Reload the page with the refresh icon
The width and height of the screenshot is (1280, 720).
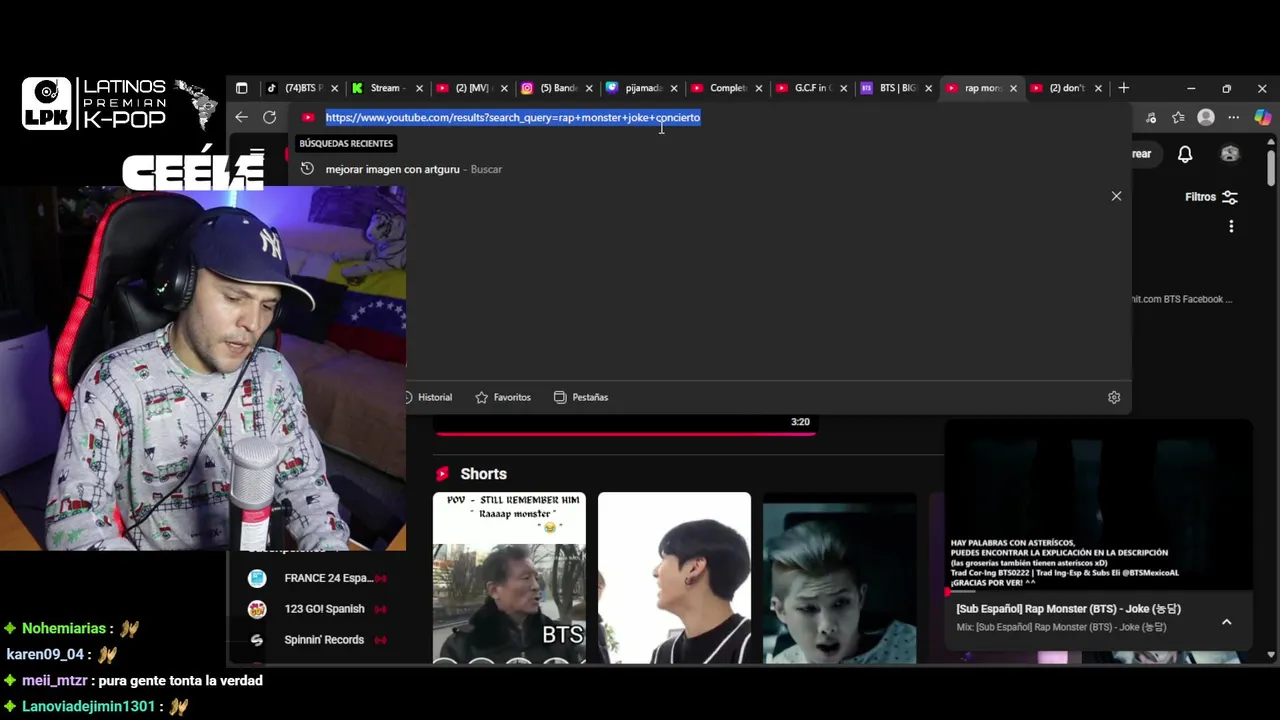point(269,117)
